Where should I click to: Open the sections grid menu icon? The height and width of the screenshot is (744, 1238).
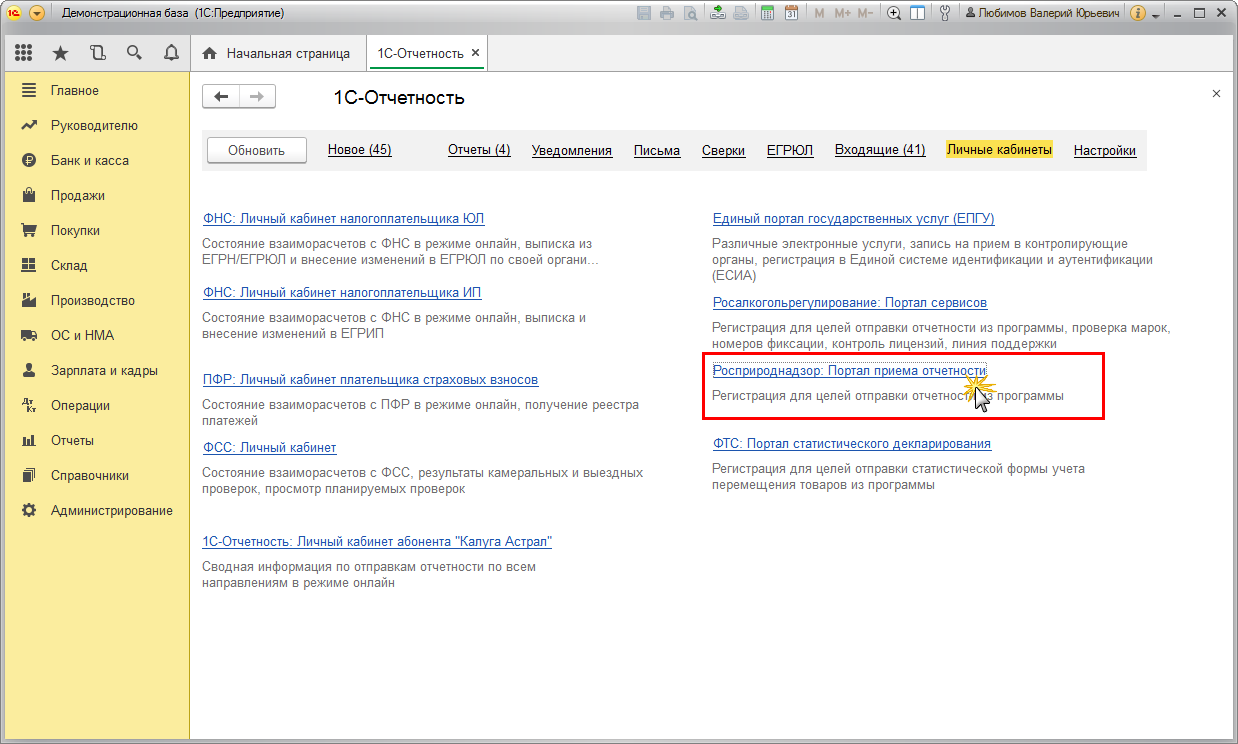24,53
